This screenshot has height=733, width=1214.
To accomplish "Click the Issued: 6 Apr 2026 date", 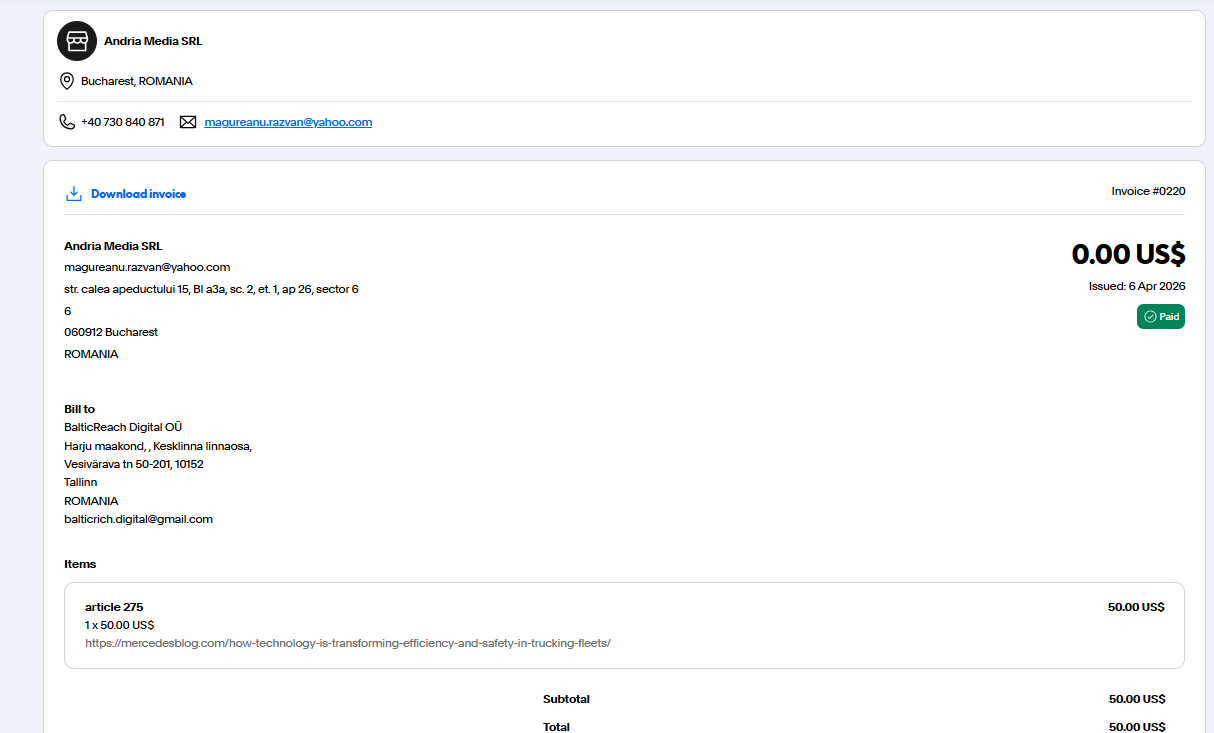I will coord(1137,286).
